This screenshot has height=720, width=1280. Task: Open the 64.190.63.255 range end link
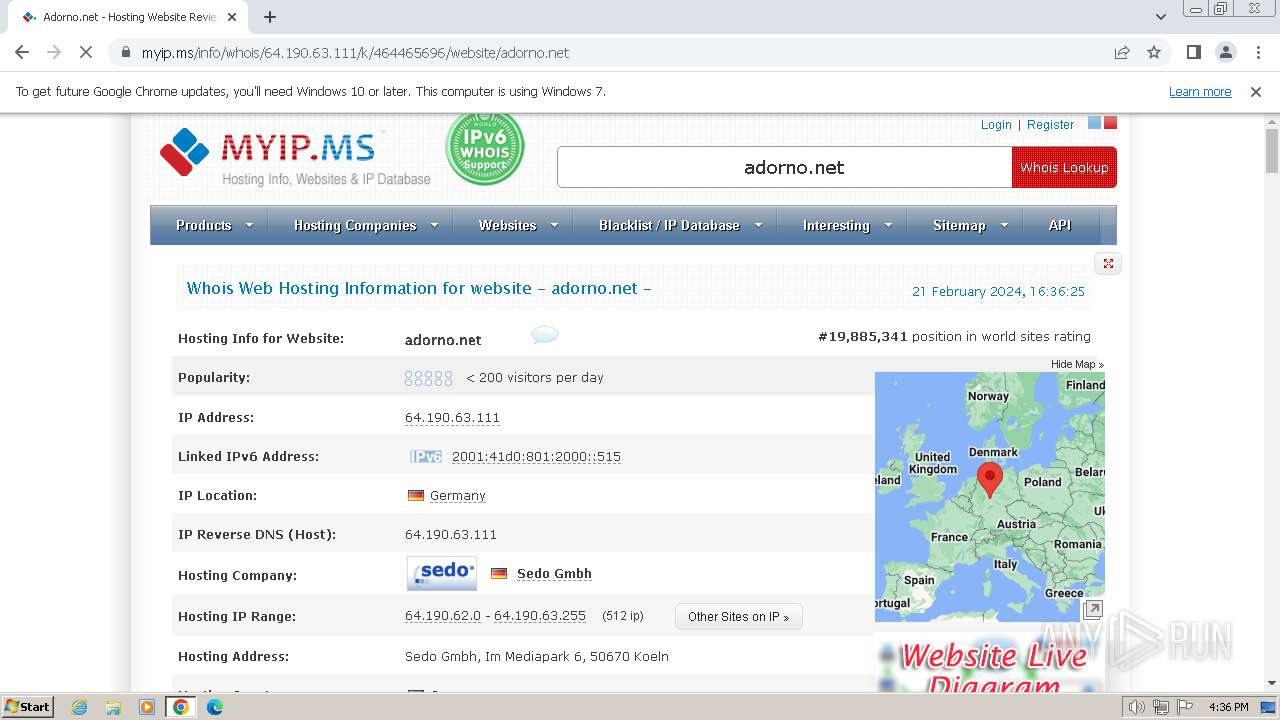click(540, 616)
